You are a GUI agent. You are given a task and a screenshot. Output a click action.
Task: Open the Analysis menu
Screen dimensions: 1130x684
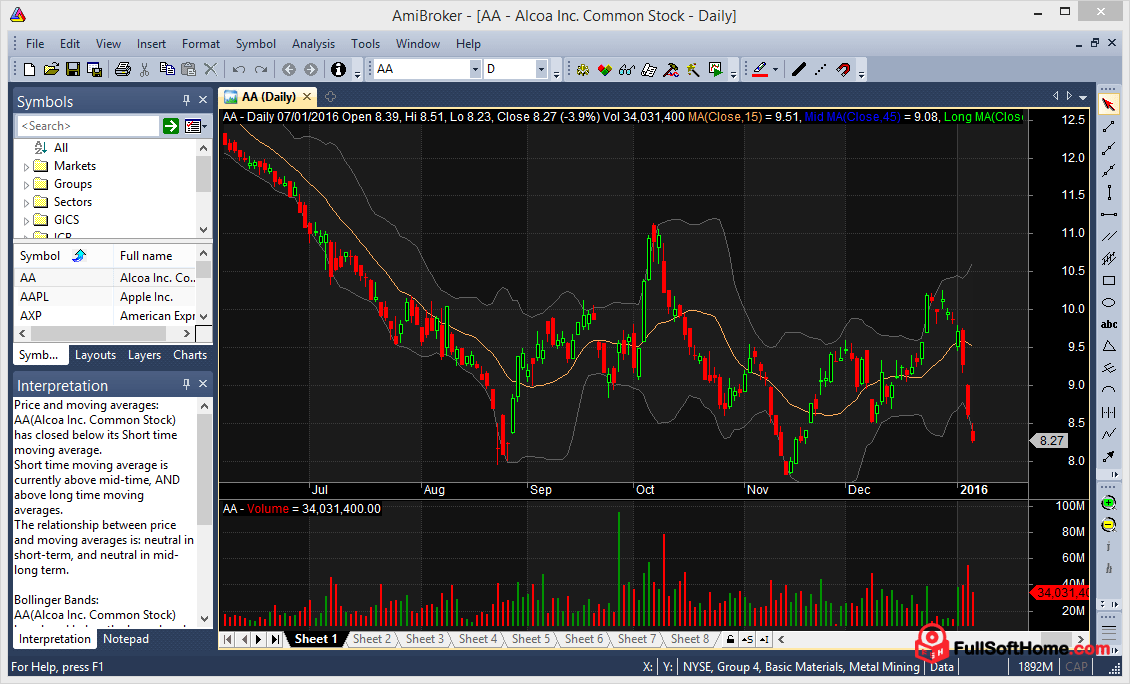point(313,44)
